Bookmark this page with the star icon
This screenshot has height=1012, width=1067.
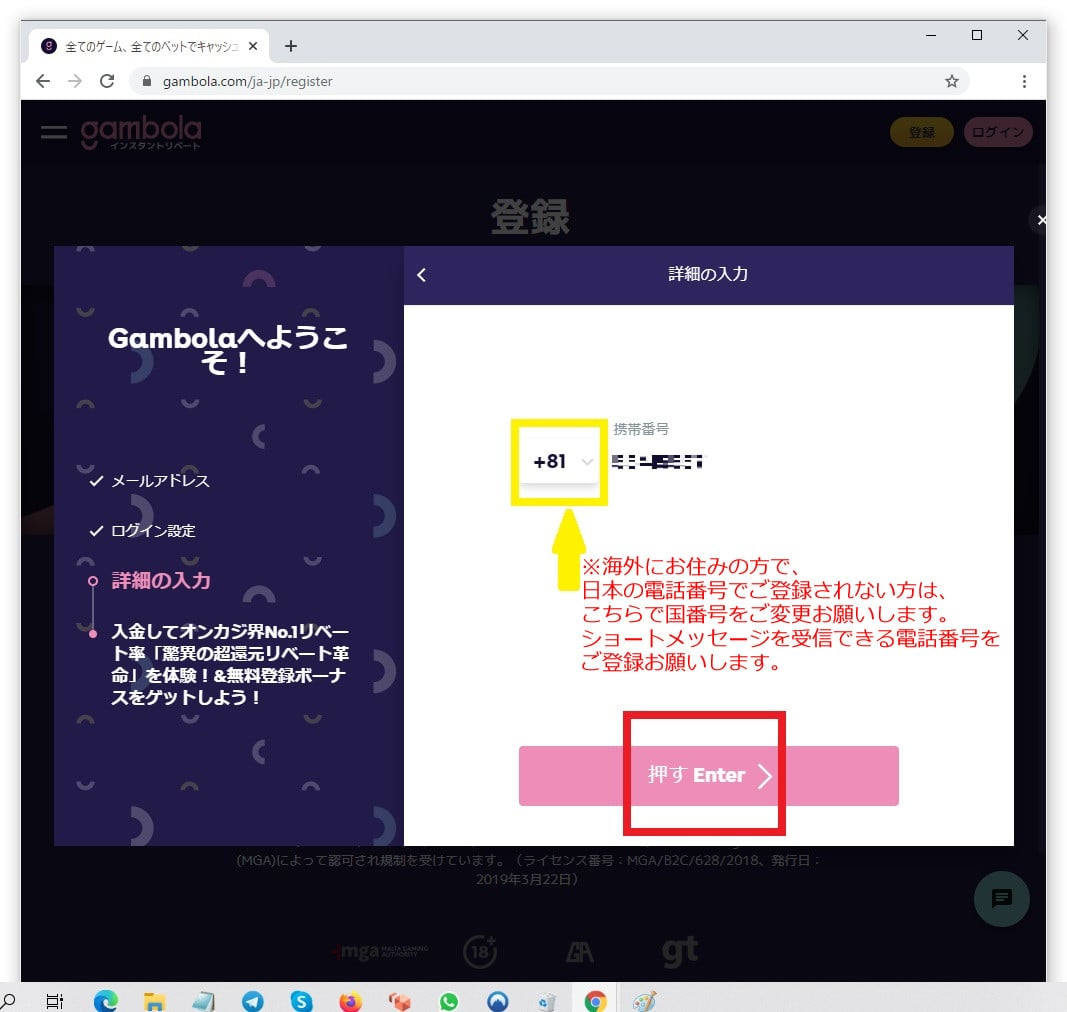point(951,81)
